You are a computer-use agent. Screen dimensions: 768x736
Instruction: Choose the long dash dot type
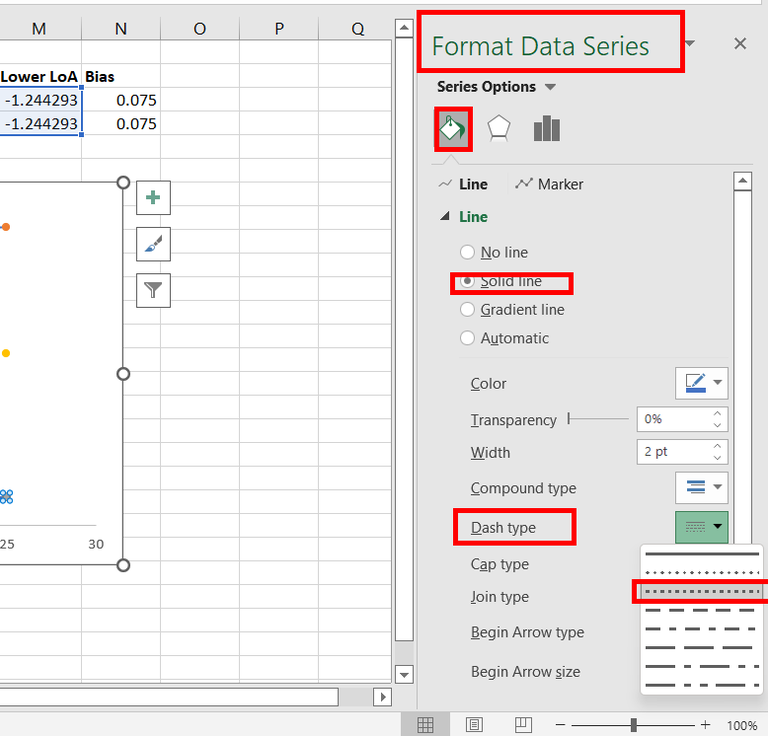(702, 666)
